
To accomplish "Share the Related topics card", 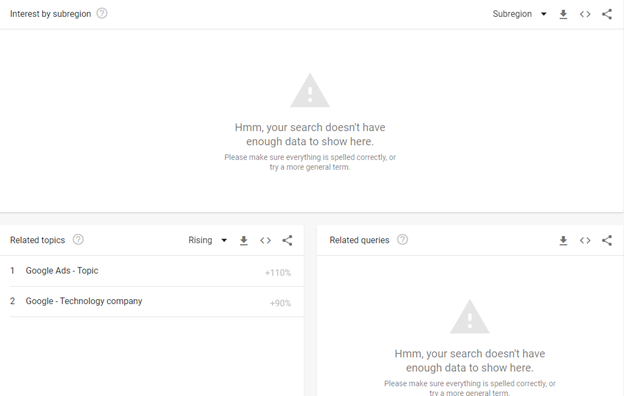I will coord(287,240).
